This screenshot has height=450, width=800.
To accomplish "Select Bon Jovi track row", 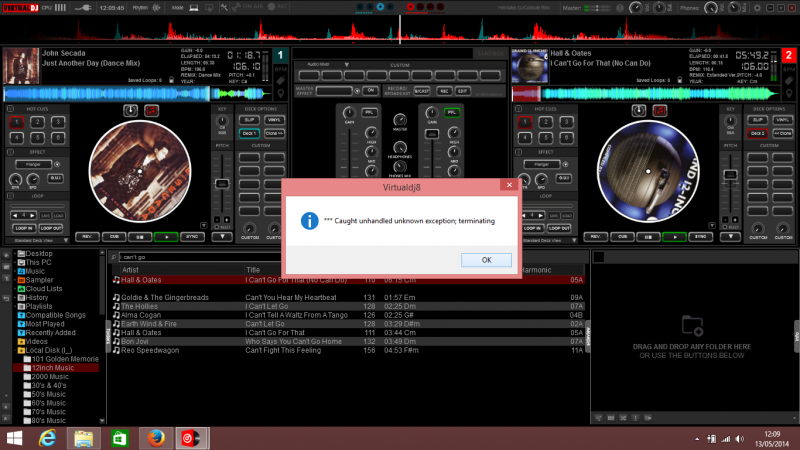I will 347,341.
